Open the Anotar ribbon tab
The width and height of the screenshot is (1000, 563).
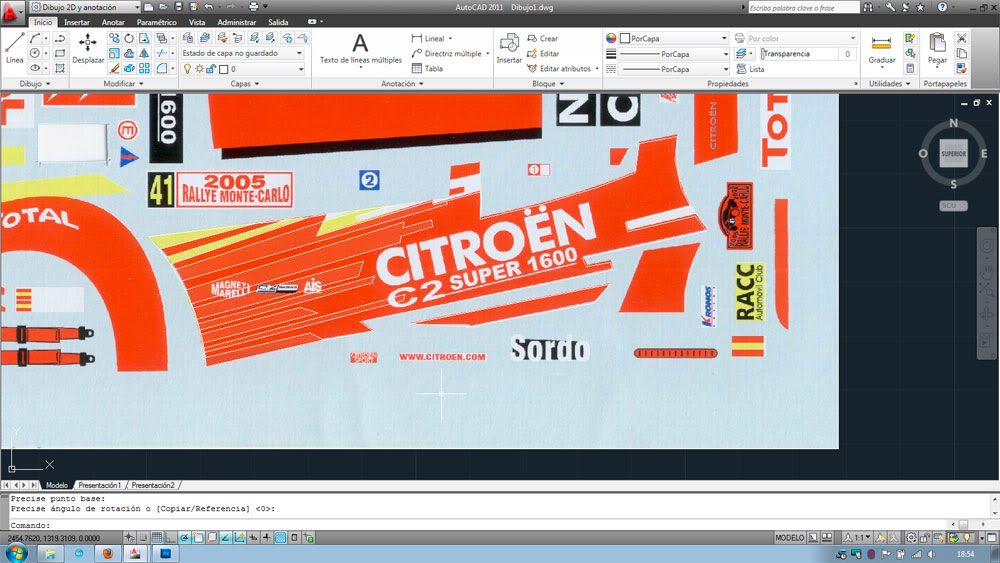click(113, 22)
